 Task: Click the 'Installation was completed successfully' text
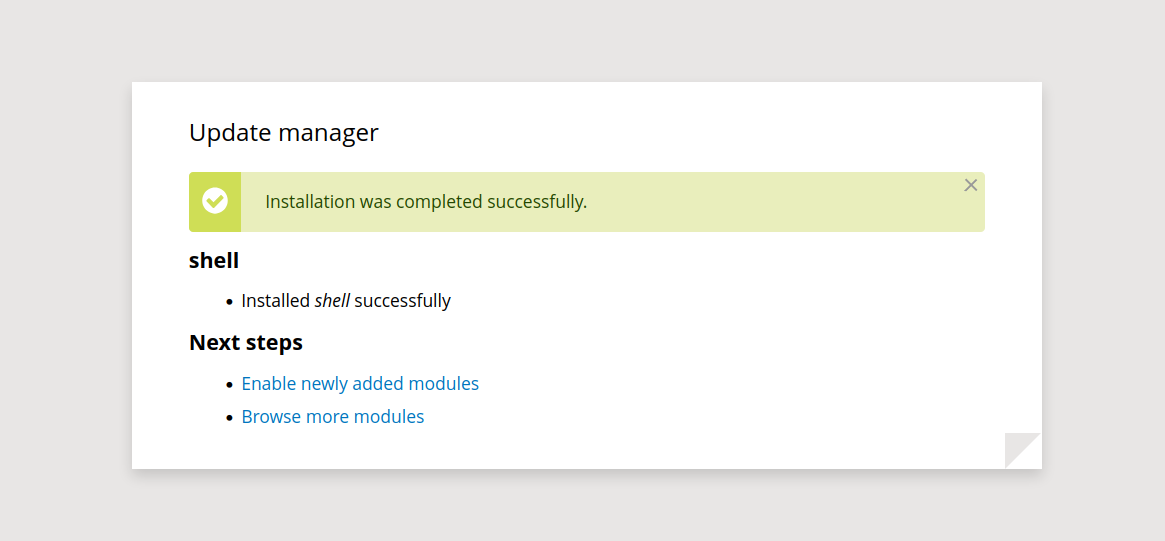click(x=426, y=202)
